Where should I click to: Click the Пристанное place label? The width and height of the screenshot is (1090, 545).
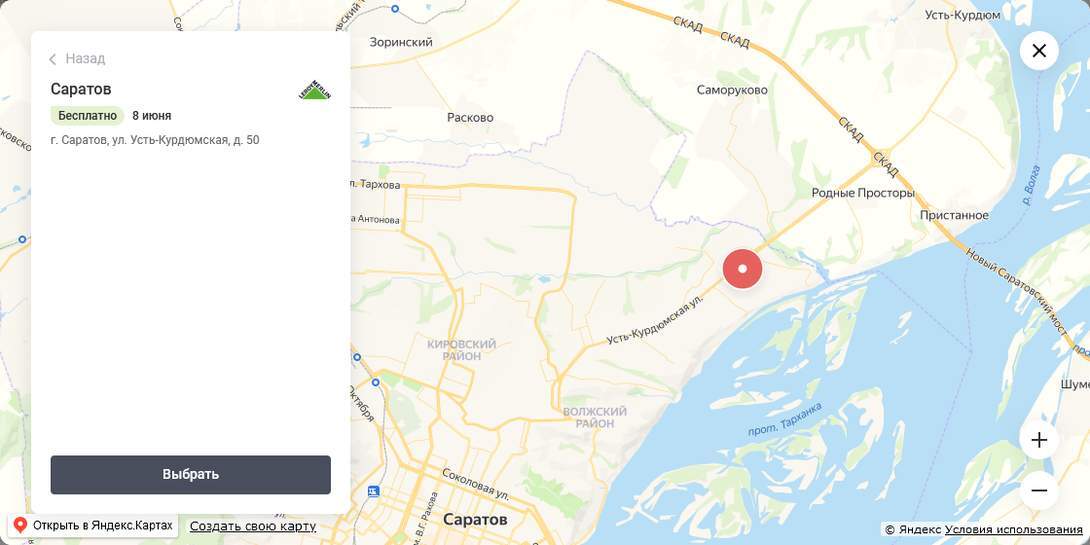(954, 215)
